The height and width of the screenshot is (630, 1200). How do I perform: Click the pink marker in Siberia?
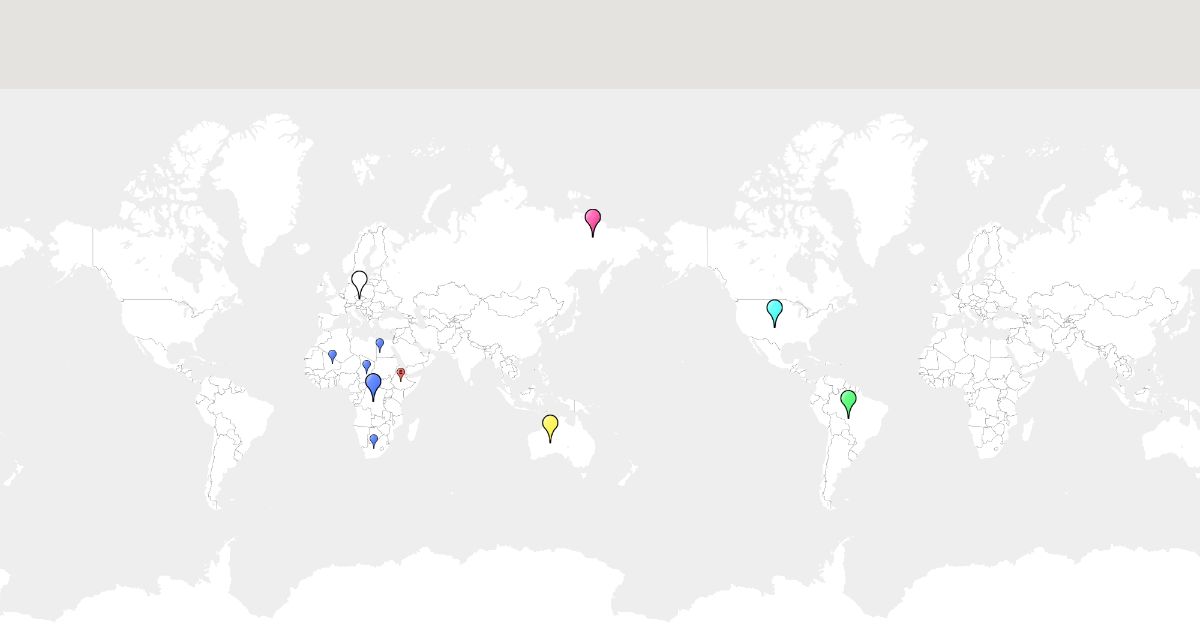point(593,222)
